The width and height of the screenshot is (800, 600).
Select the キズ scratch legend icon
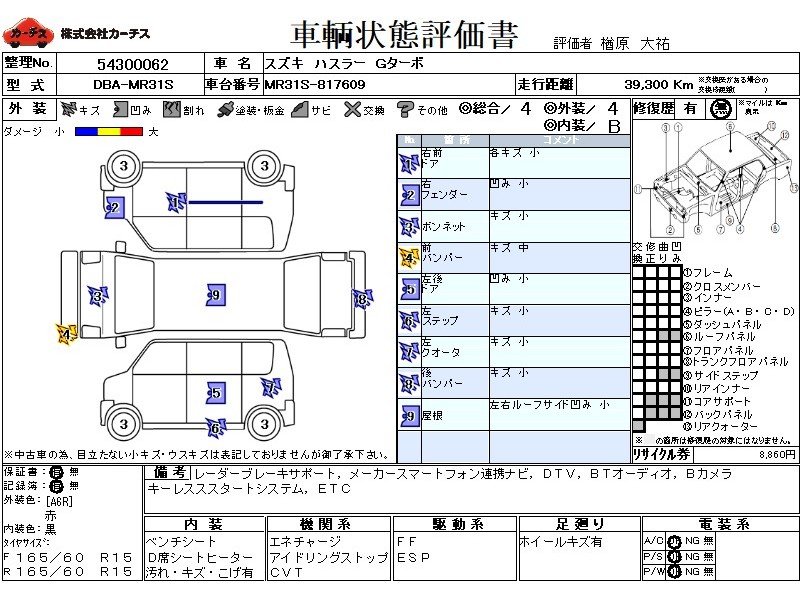[68, 109]
